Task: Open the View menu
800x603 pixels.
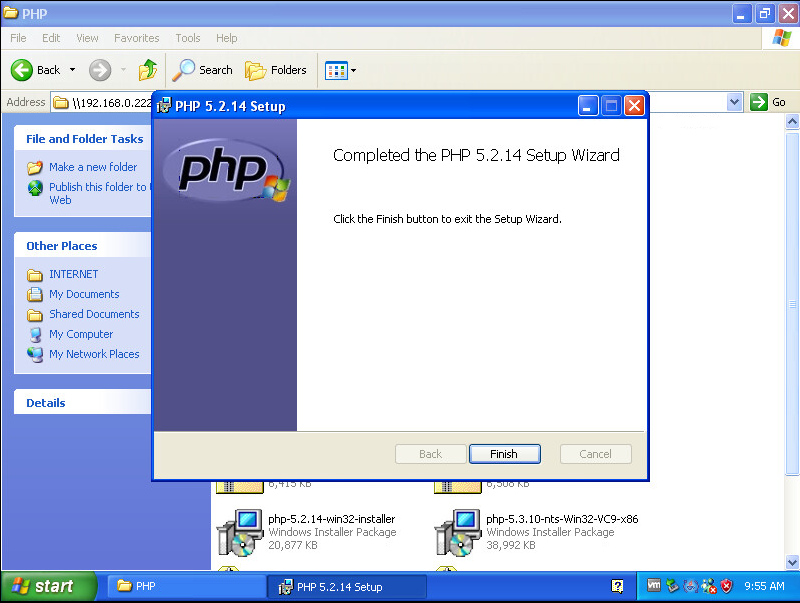Action: point(87,38)
